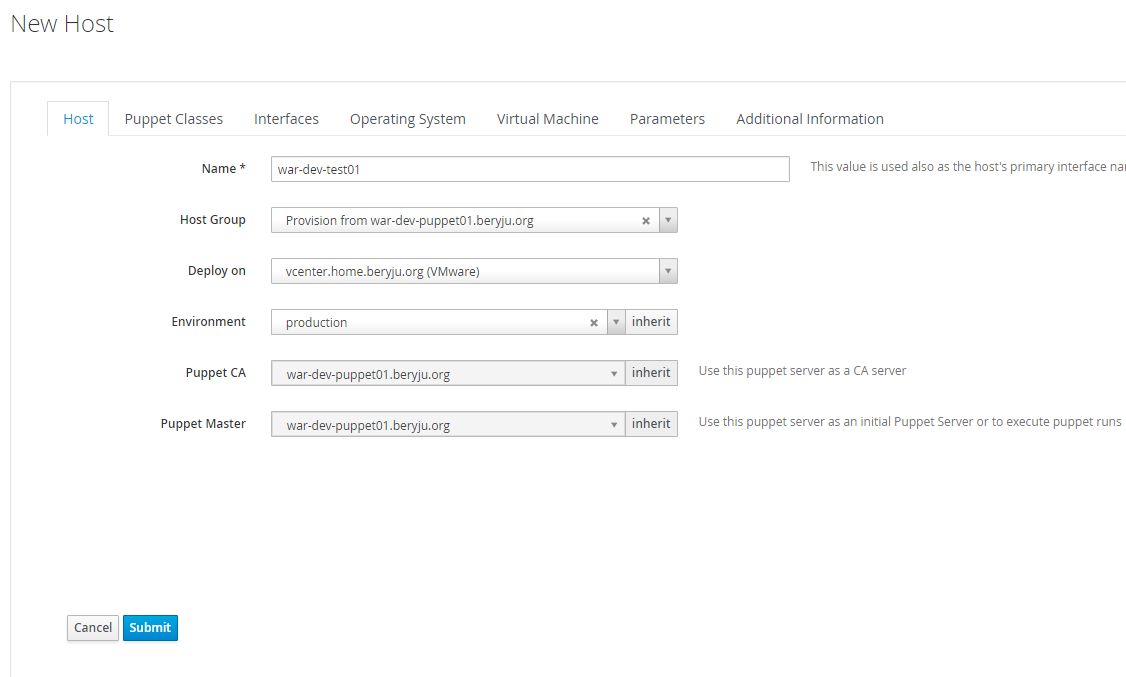The height and width of the screenshot is (677, 1126).
Task: Submit the new host form
Action: (150, 627)
